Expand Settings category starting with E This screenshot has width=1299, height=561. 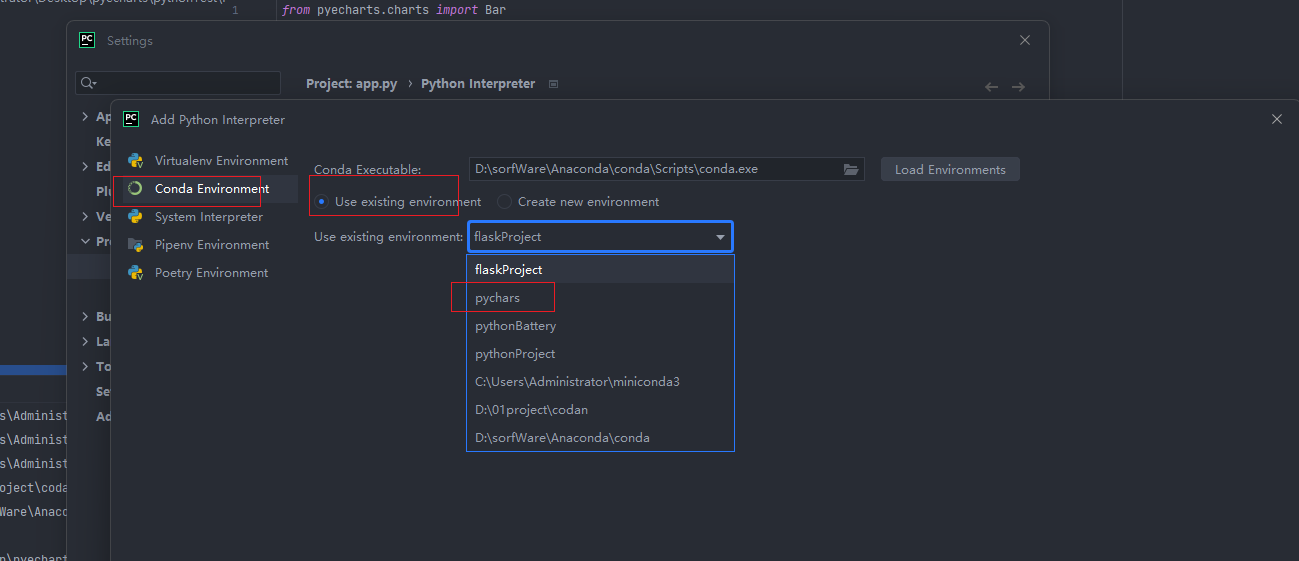coord(85,167)
